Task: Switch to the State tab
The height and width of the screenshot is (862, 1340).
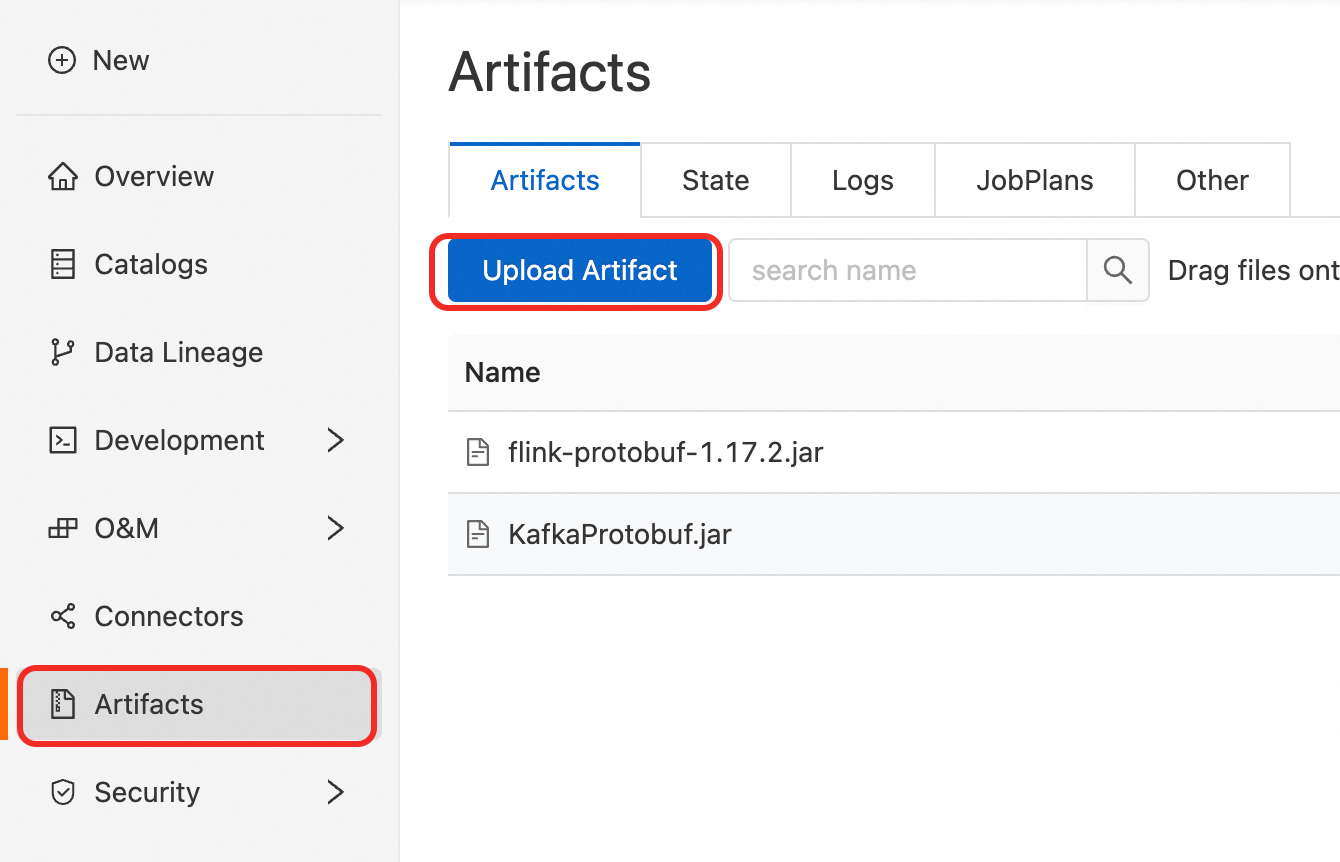Action: [715, 181]
